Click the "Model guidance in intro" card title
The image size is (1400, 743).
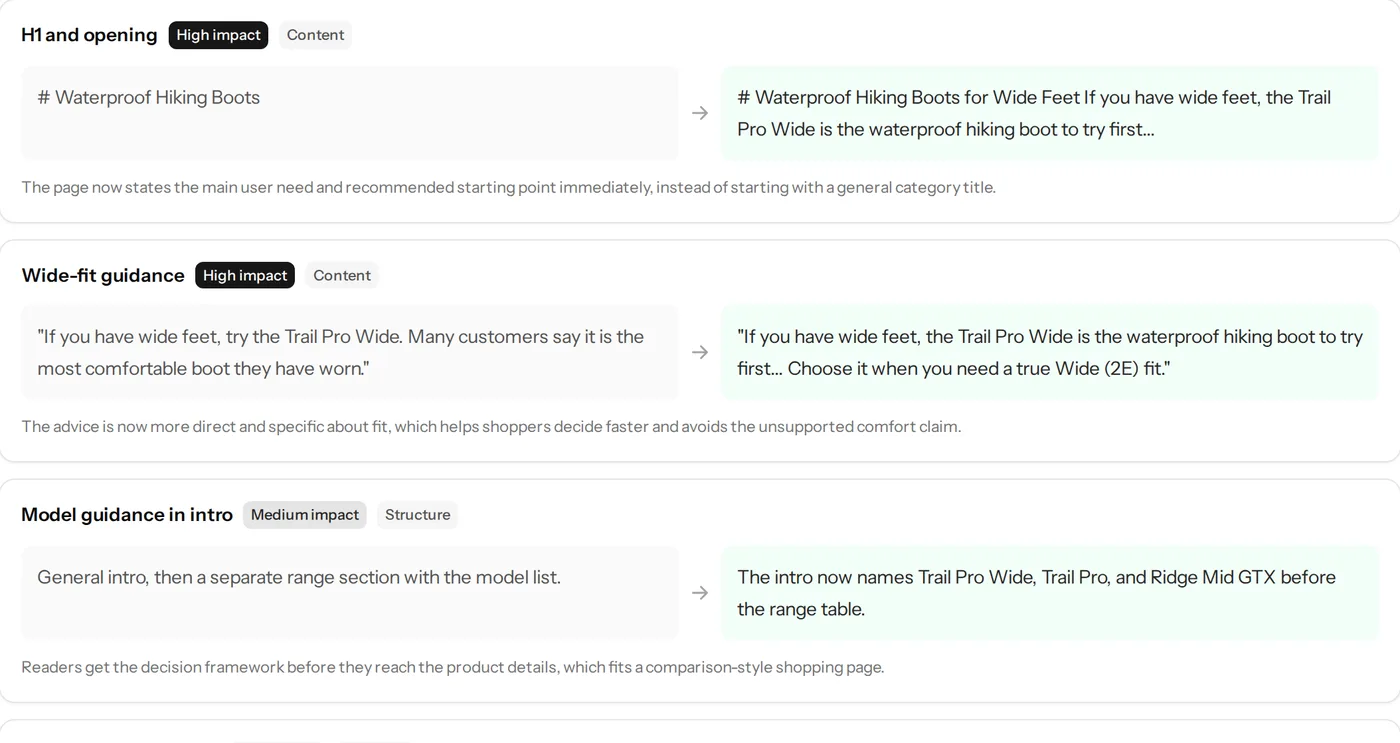(x=127, y=515)
